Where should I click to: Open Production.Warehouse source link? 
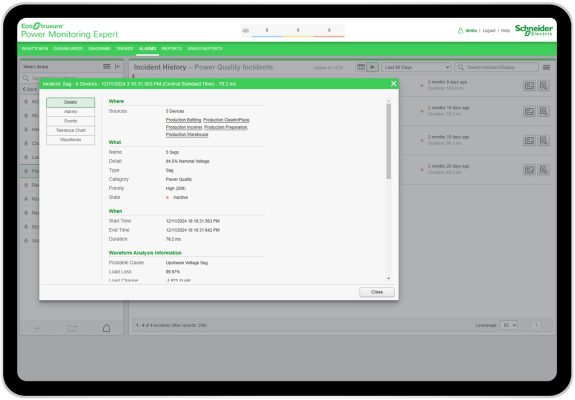(x=187, y=135)
